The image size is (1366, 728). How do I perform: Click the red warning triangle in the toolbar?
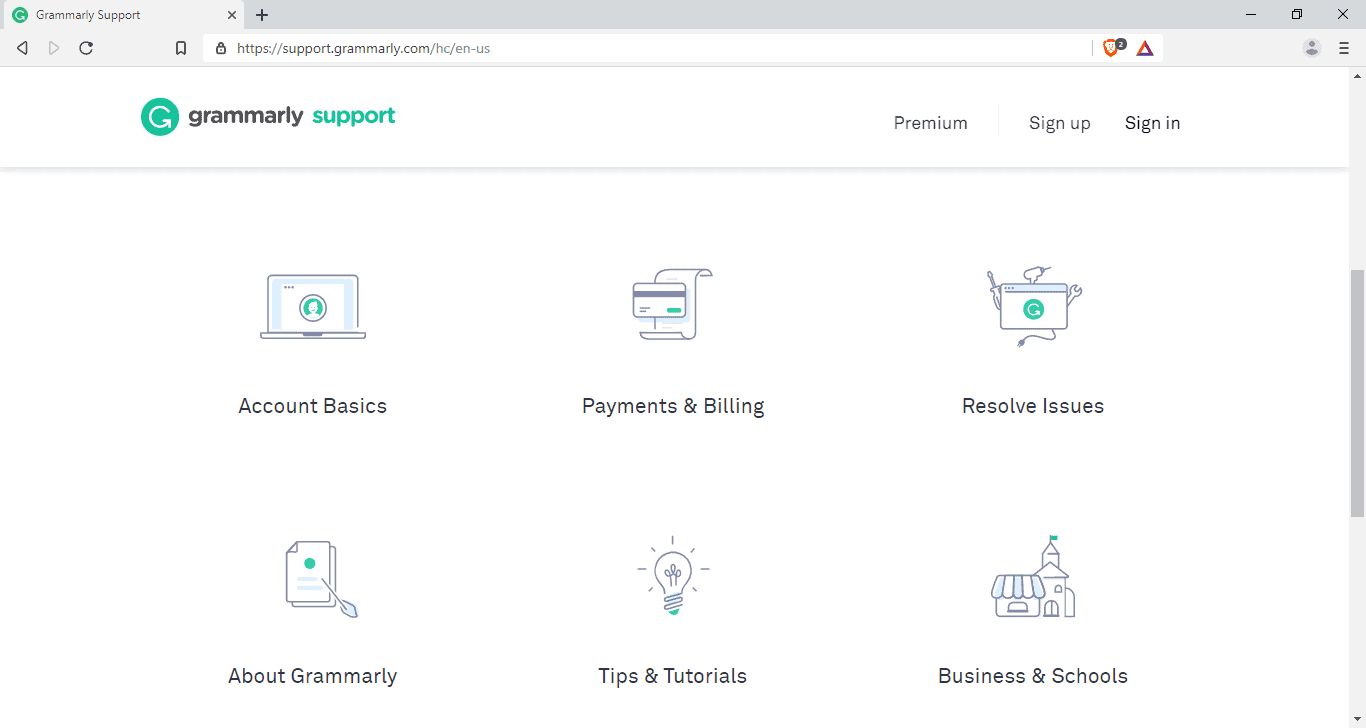1144,47
